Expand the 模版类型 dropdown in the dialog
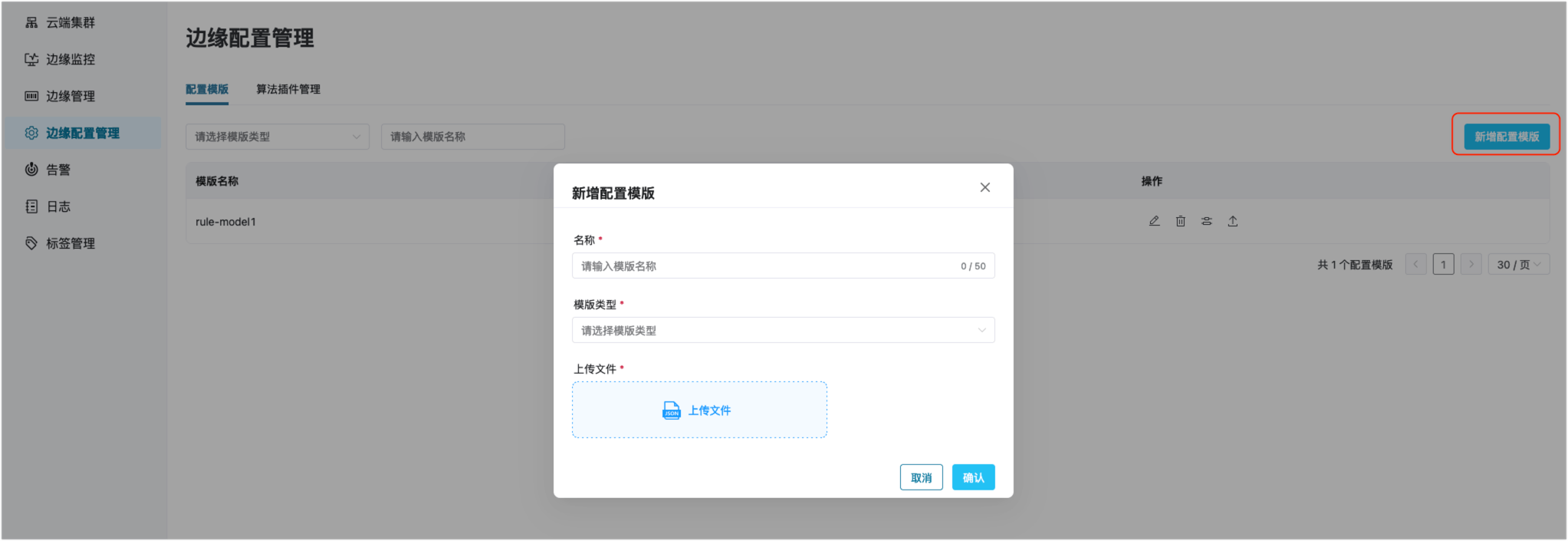1568x541 pixels. click(783, 330)
